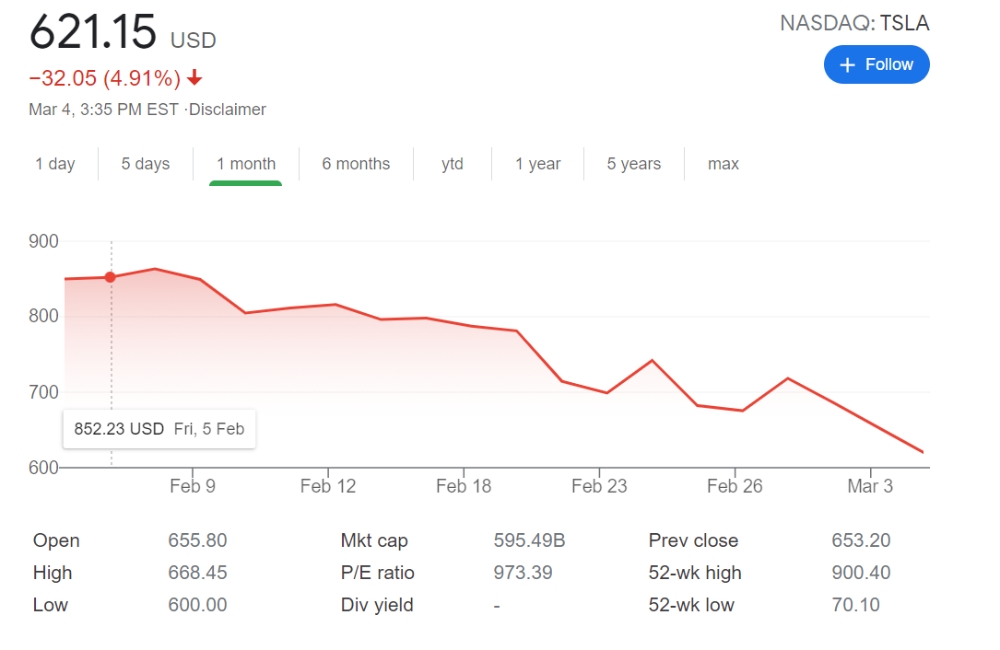1000x650 pixels.
Task: Click the 900 y-axis label
Action: (43, 241)
